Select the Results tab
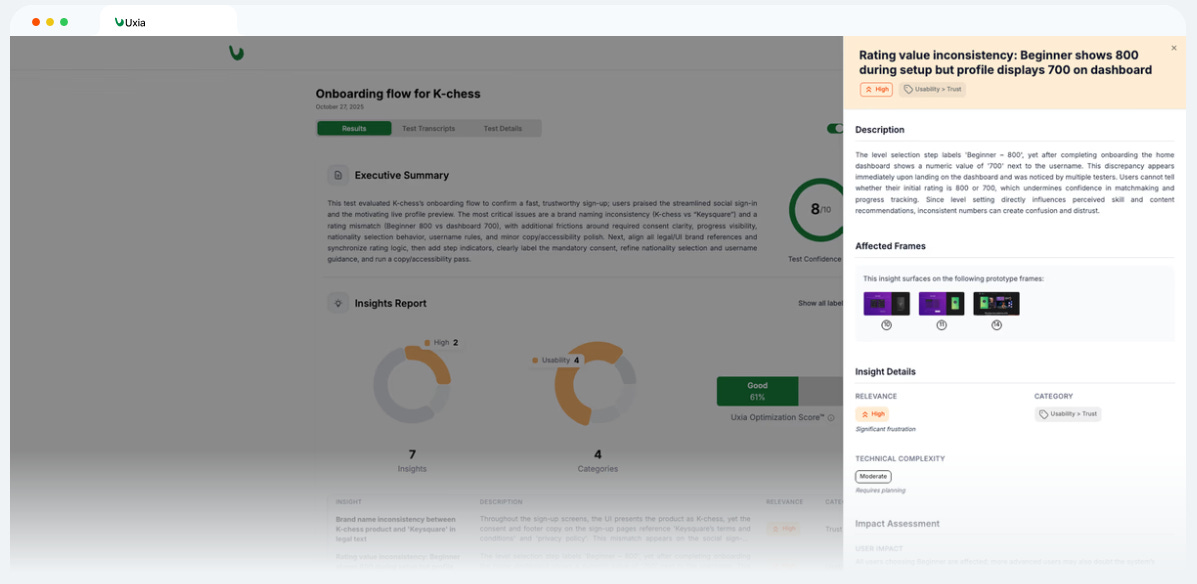This screenshot has height=584, width=1197. pyautogui.click(x=354, y=128)
